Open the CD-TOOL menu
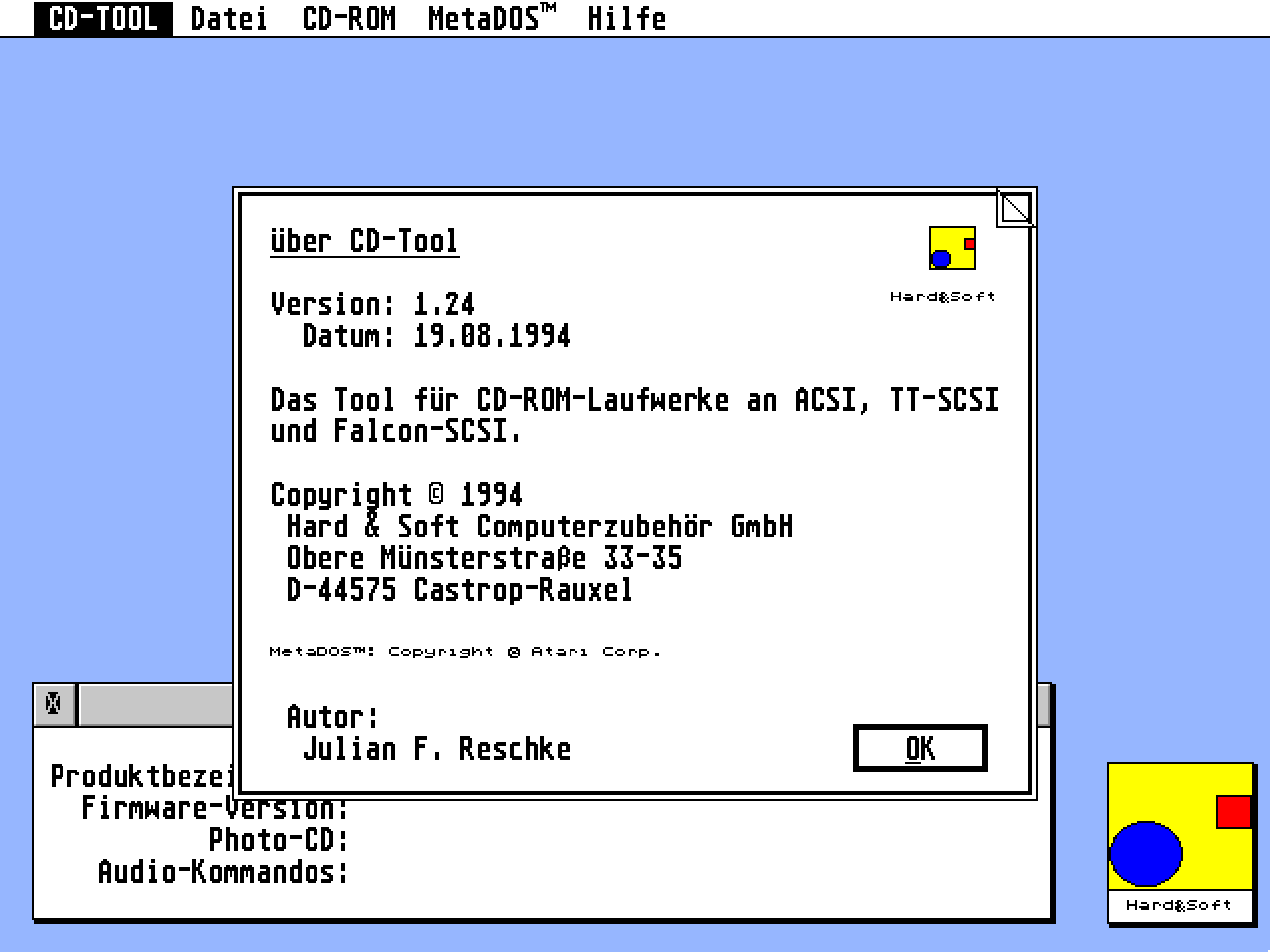 103,18
